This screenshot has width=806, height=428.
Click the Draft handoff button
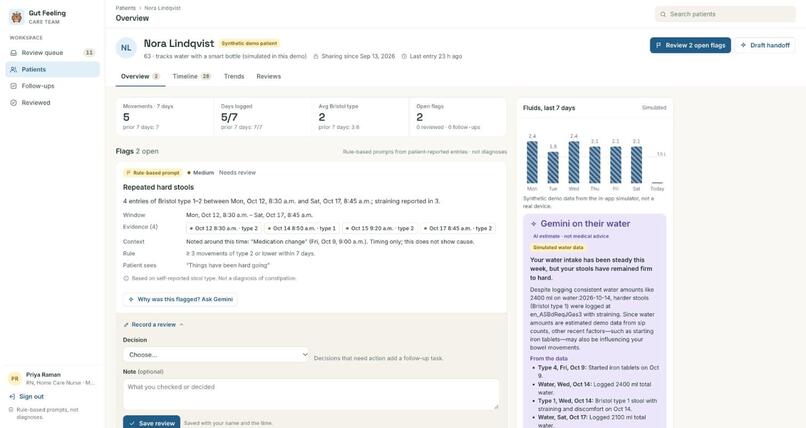click(765, 45)
